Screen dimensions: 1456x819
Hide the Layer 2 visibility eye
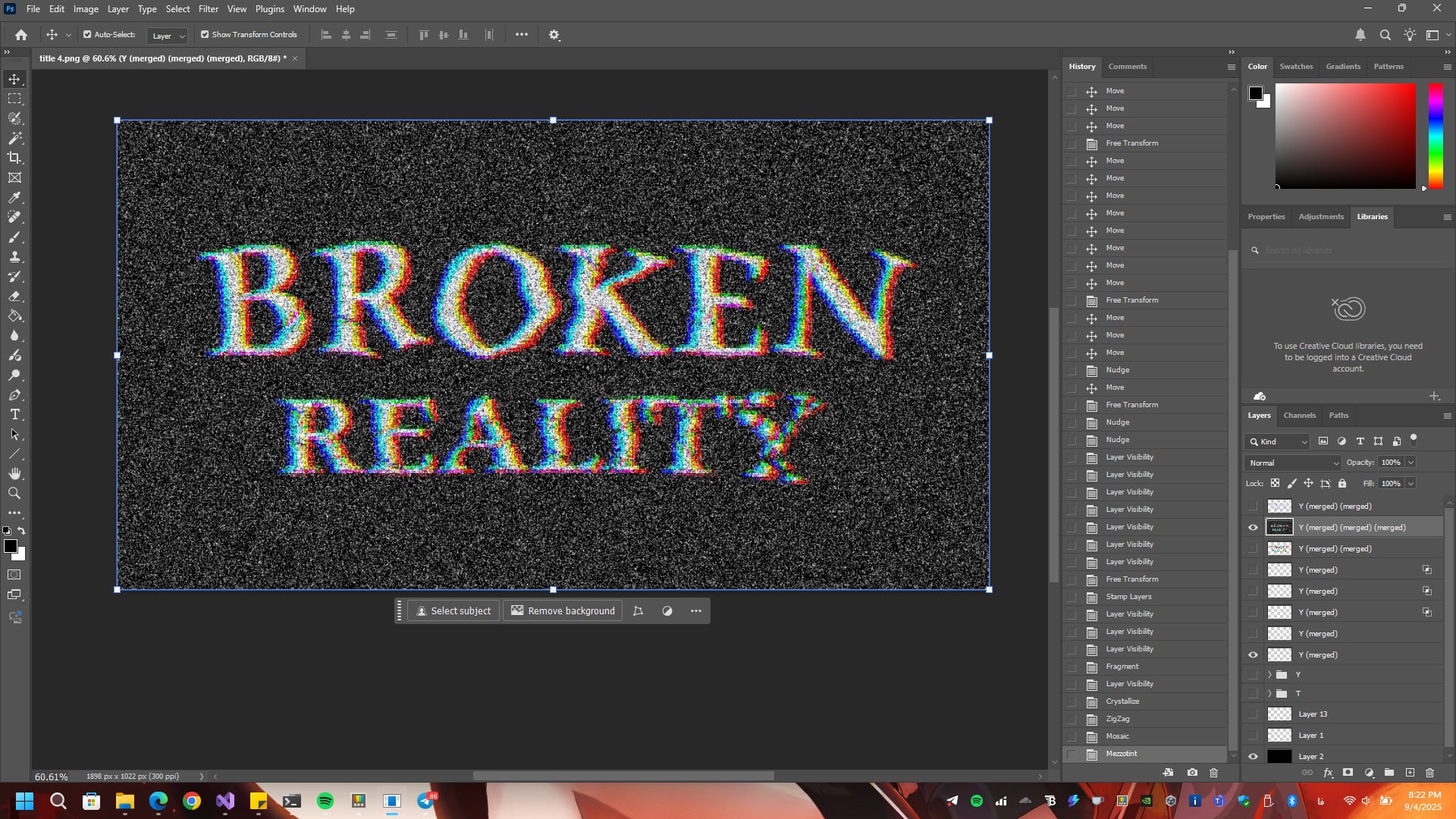click(1253, 756)
